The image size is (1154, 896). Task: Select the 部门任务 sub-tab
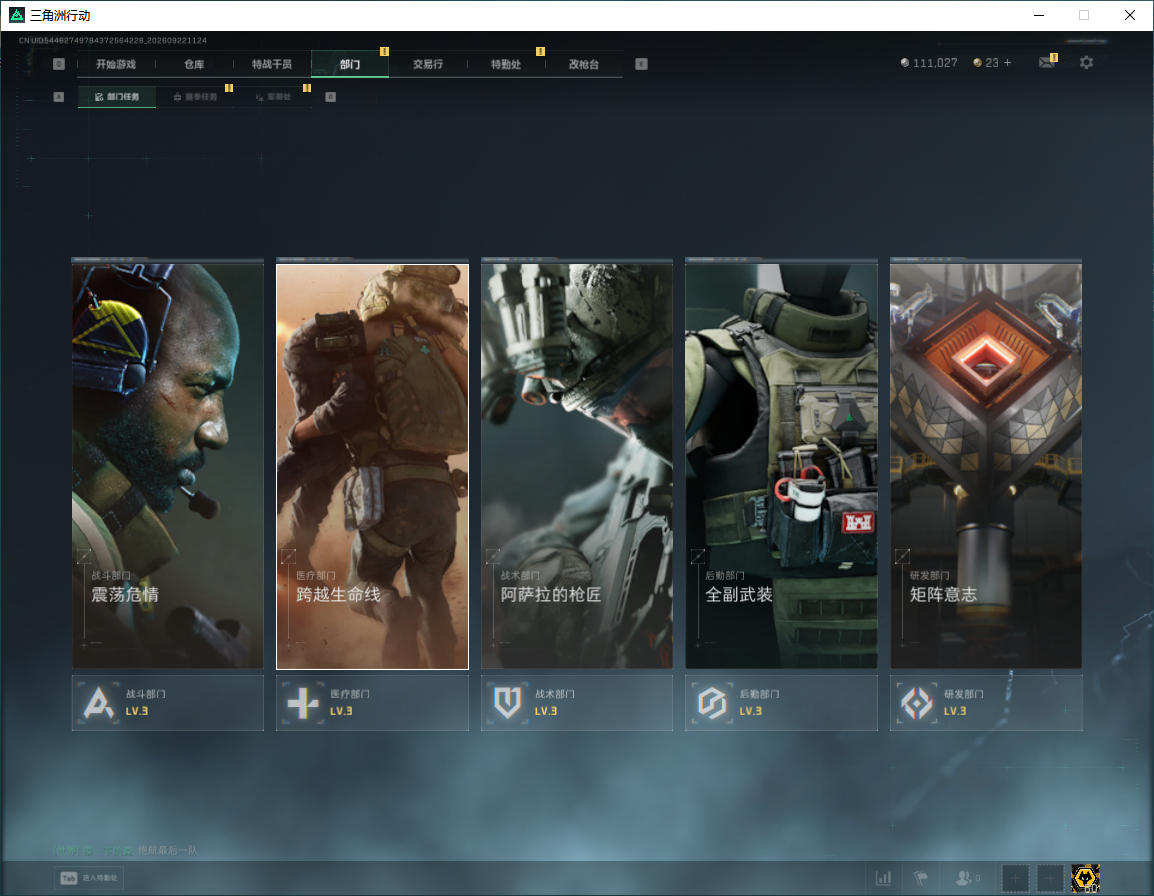pyautogui.click(x=117, y=96)
